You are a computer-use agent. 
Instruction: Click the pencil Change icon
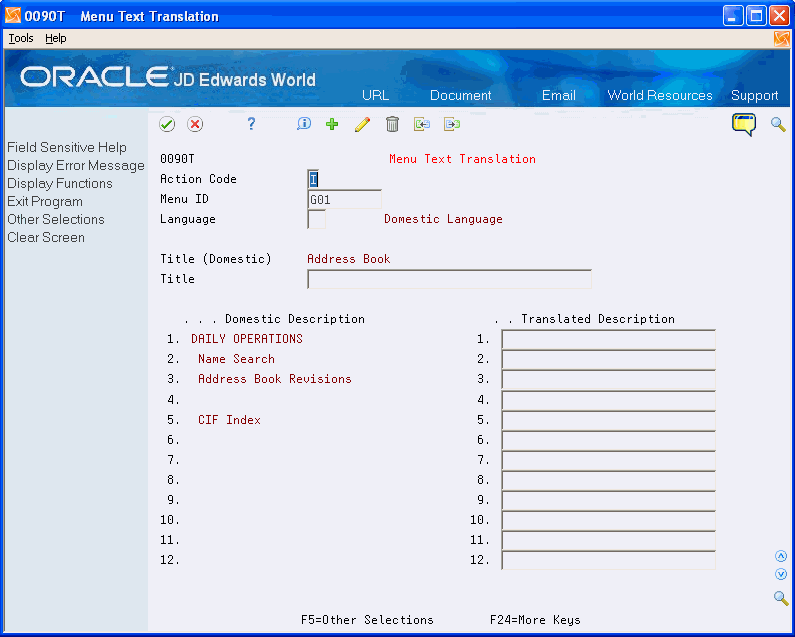tap(362, 124)
